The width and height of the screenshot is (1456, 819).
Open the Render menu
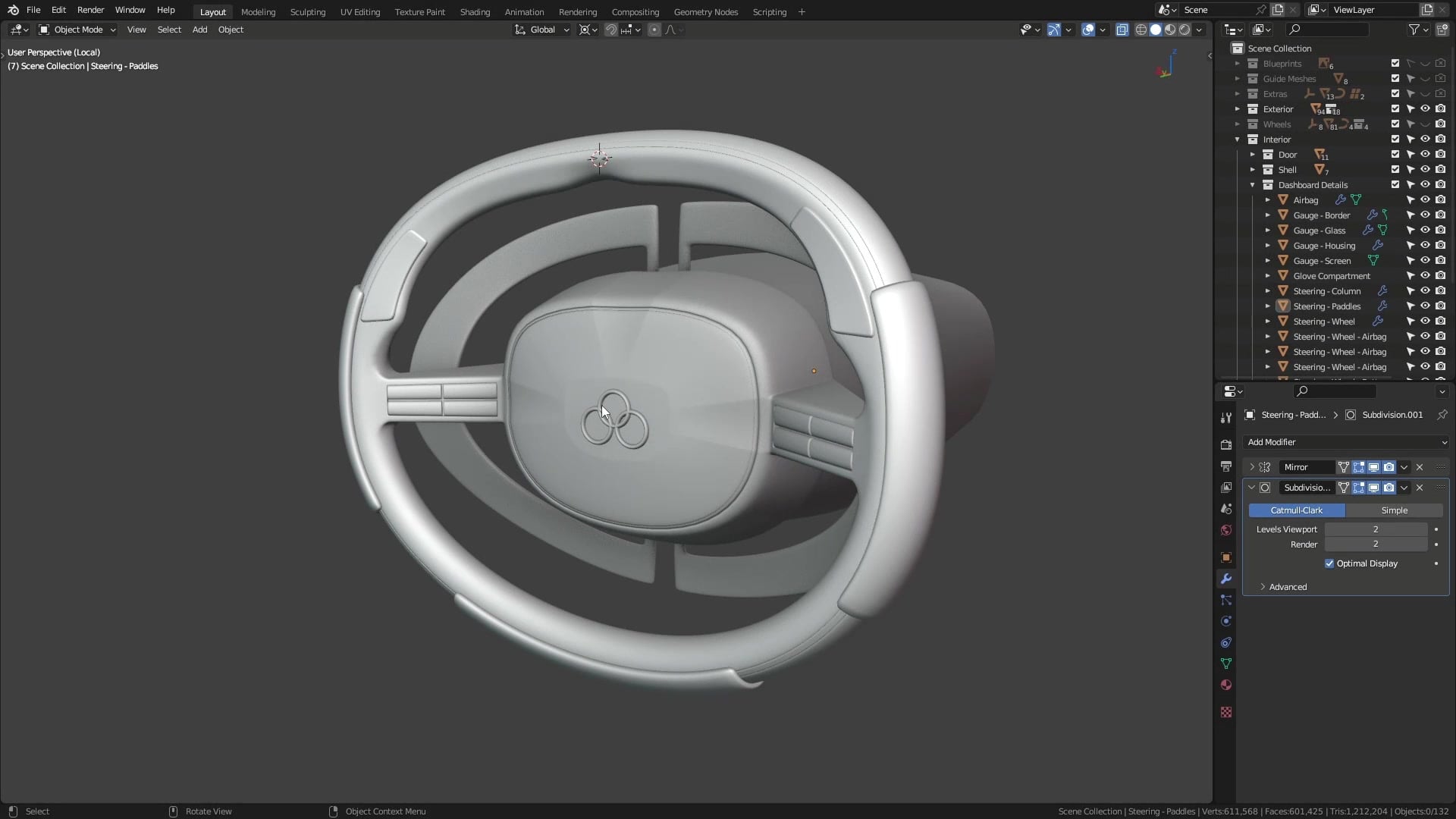90,10
